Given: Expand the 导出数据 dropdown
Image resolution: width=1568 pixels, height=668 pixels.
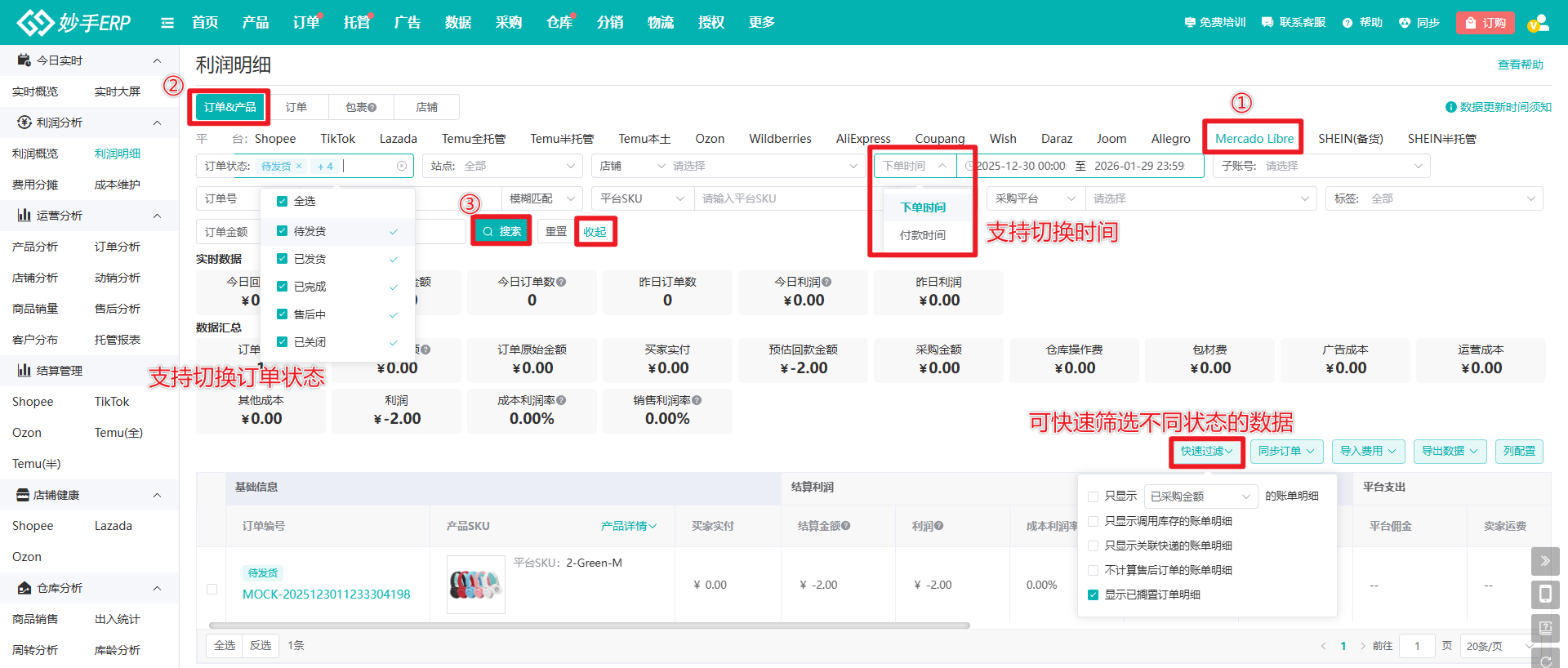Looking at the screenshot, I should click(x=1449, y=452).
